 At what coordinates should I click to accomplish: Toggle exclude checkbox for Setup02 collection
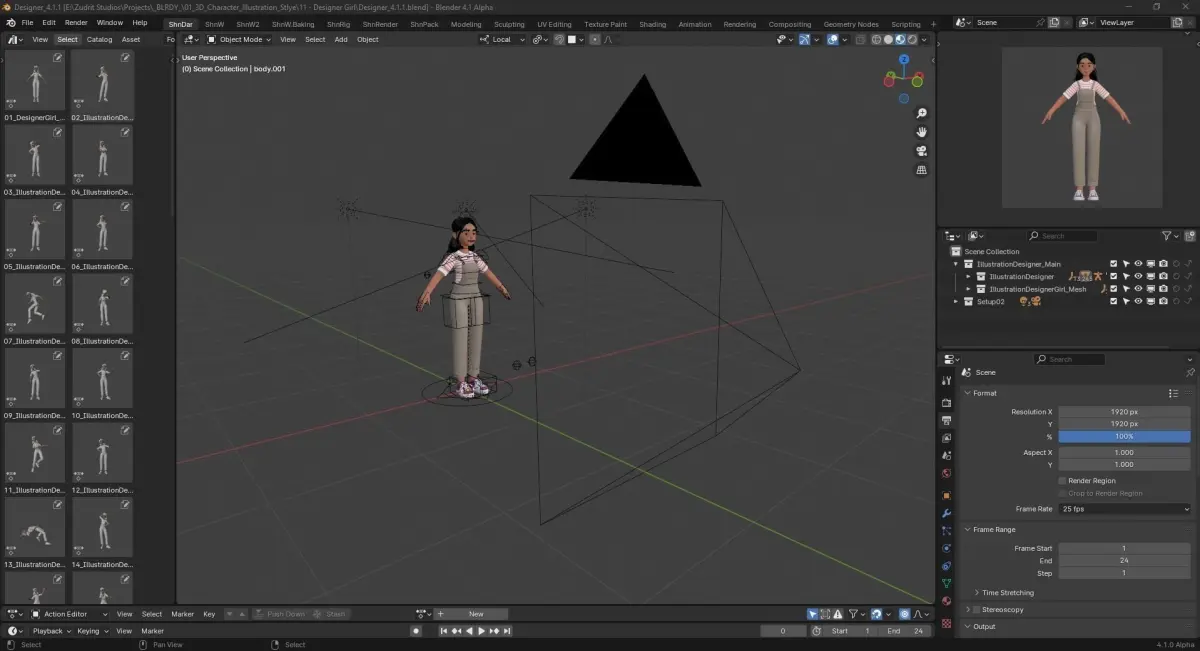(x=1113, y=301)
